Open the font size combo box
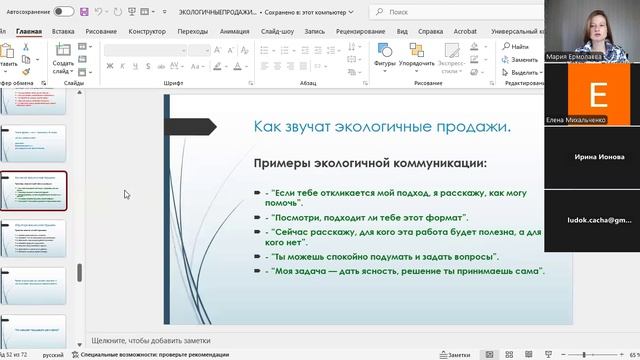This screenshot has width=640, height=360. tap(200, 50)
